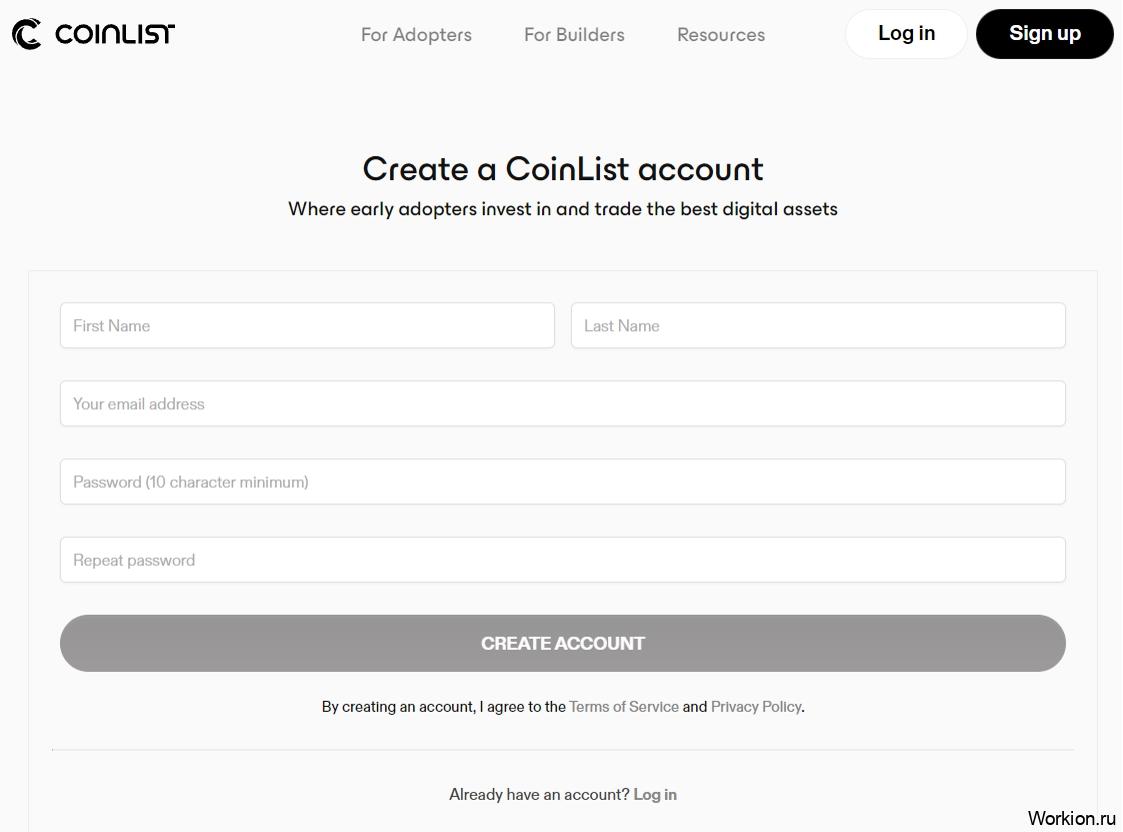Open the Terms of Service link
This screenshot has height=832, width=1123.
point(624,707)
